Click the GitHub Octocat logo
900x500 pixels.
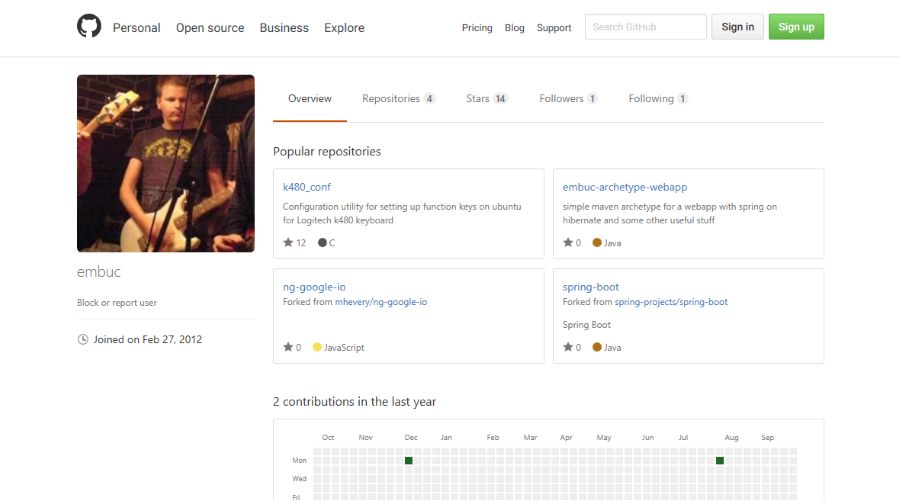89,27
